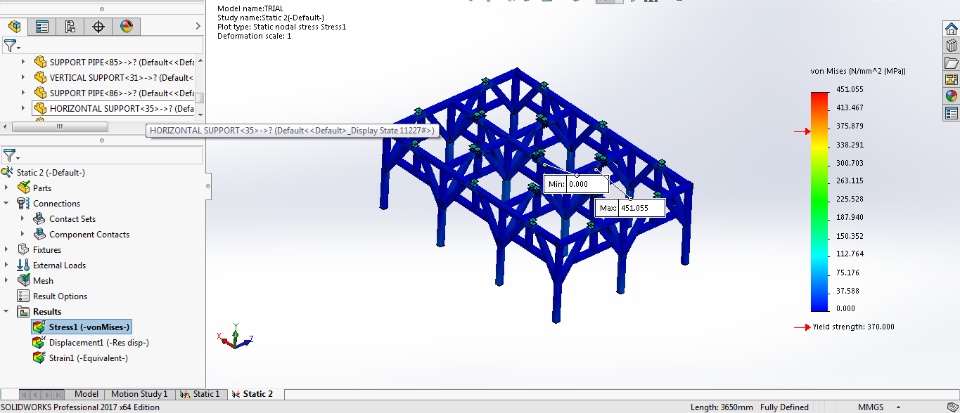Open units dropdown next to MMGS
Image resolution: width=960 pixels, height=413 pixels.
(x=899, y=407)
